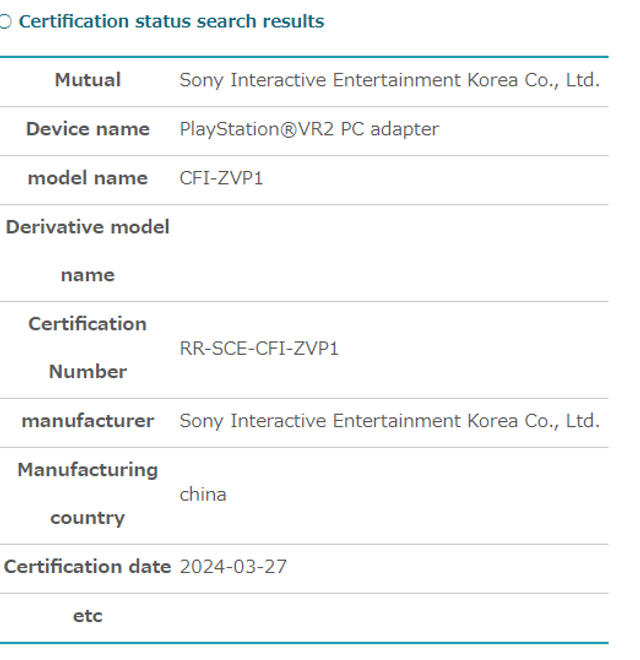The width and height of the screenshot is (640, 660).
Task: Select certification number 'RR-SCE-CFI-ZVP1'
Action: [x=259, y=349]
